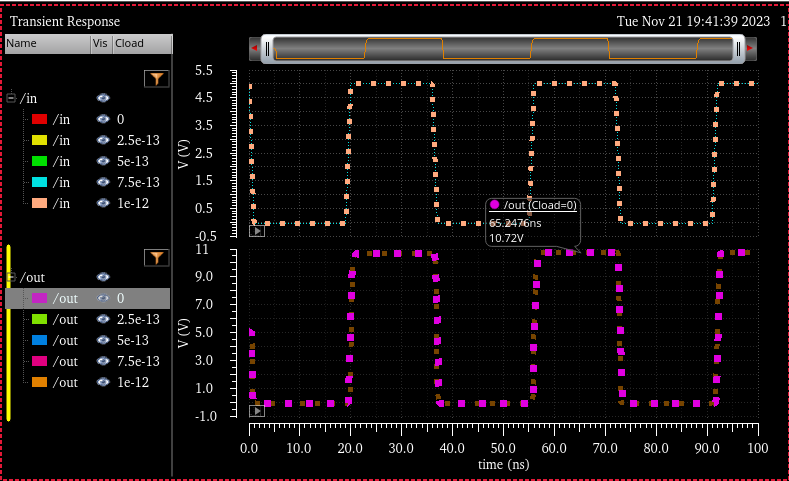Collapse the /in signal tree group
The width and height of the screenshot is (789, 481).
[11, 98]
